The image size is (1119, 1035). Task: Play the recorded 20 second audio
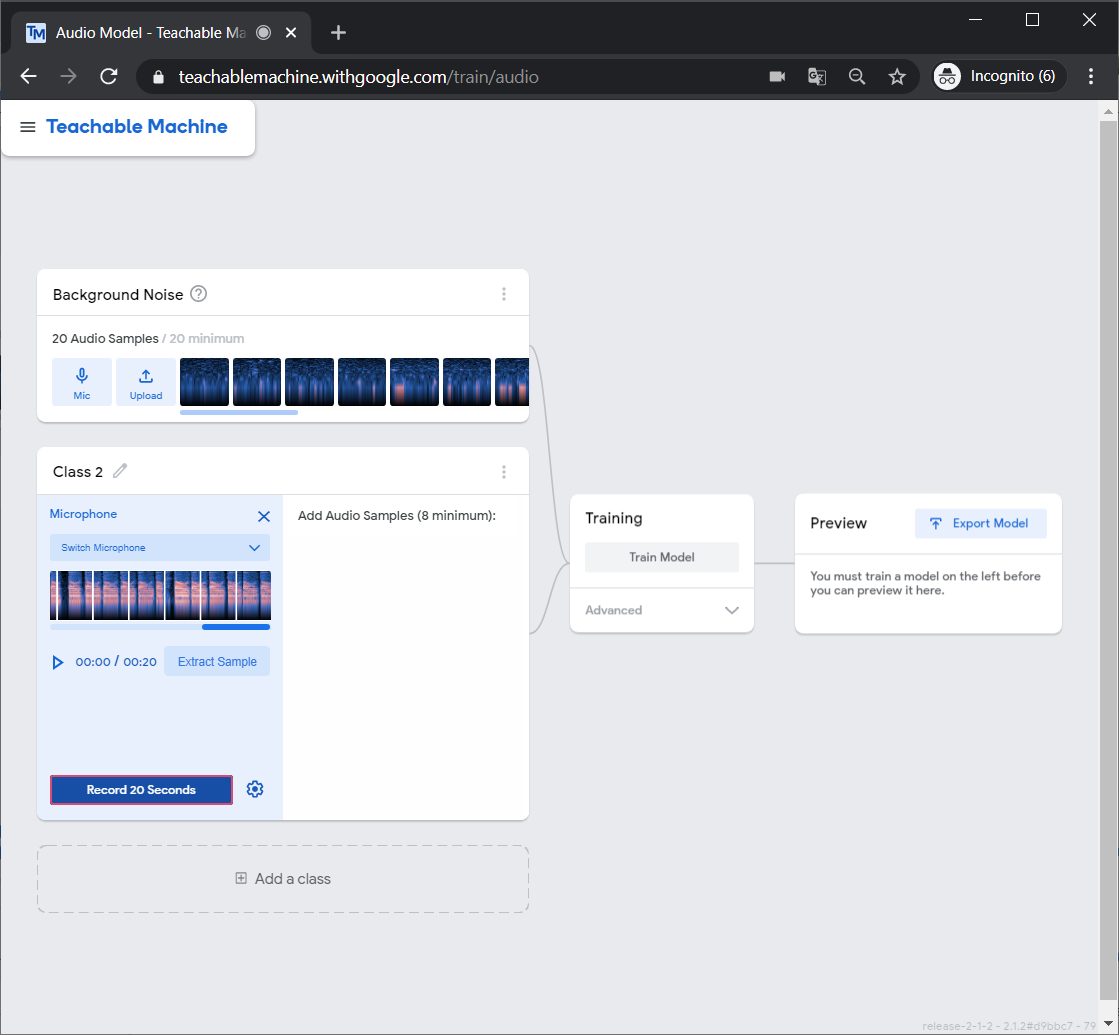coord(58,662)
